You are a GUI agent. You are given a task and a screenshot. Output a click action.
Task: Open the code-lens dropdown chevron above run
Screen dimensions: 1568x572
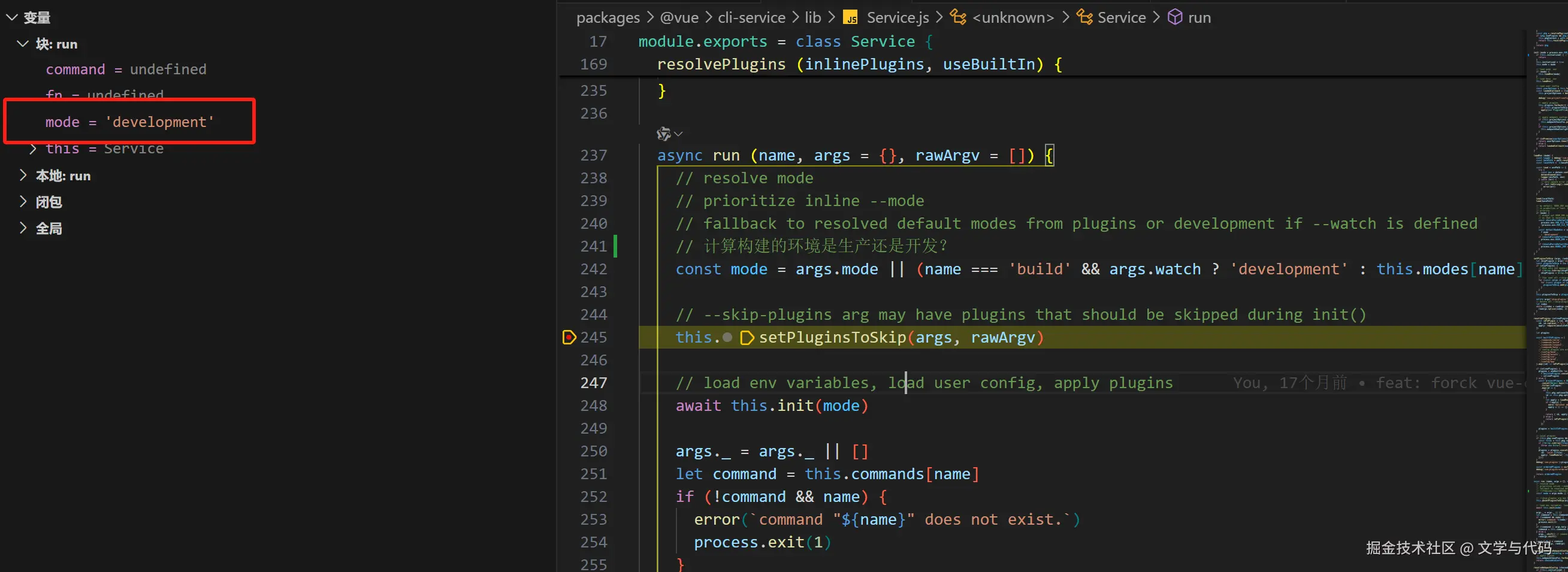point(678,134)
